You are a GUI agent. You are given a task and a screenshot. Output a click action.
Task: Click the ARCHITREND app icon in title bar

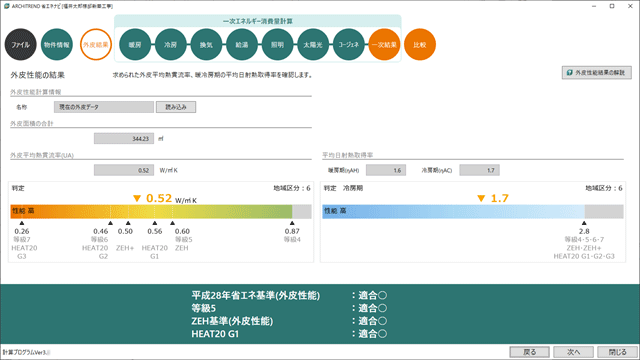click(x=6, y=6)
